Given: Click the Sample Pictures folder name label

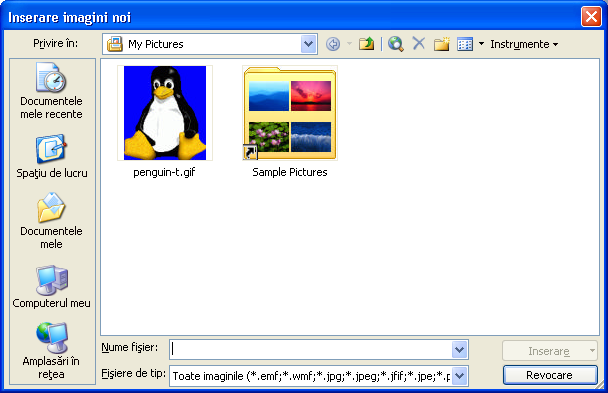Looking at the screenshot, I should coord(290,172).
